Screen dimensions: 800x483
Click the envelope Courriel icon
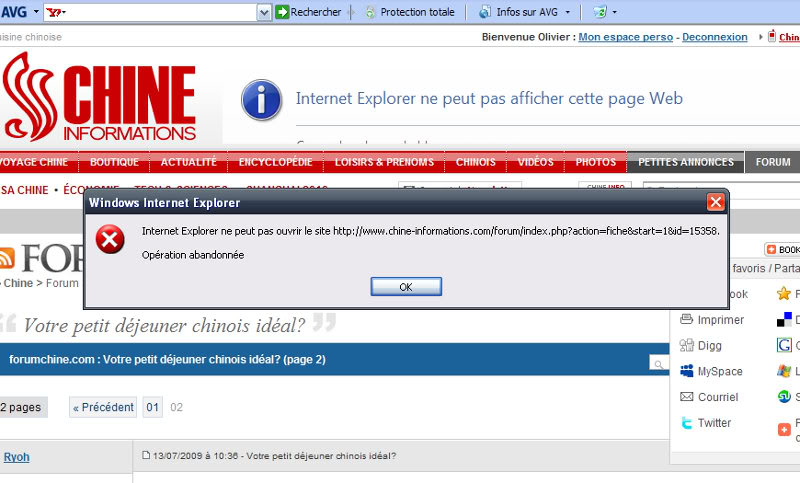pos(687,396)
